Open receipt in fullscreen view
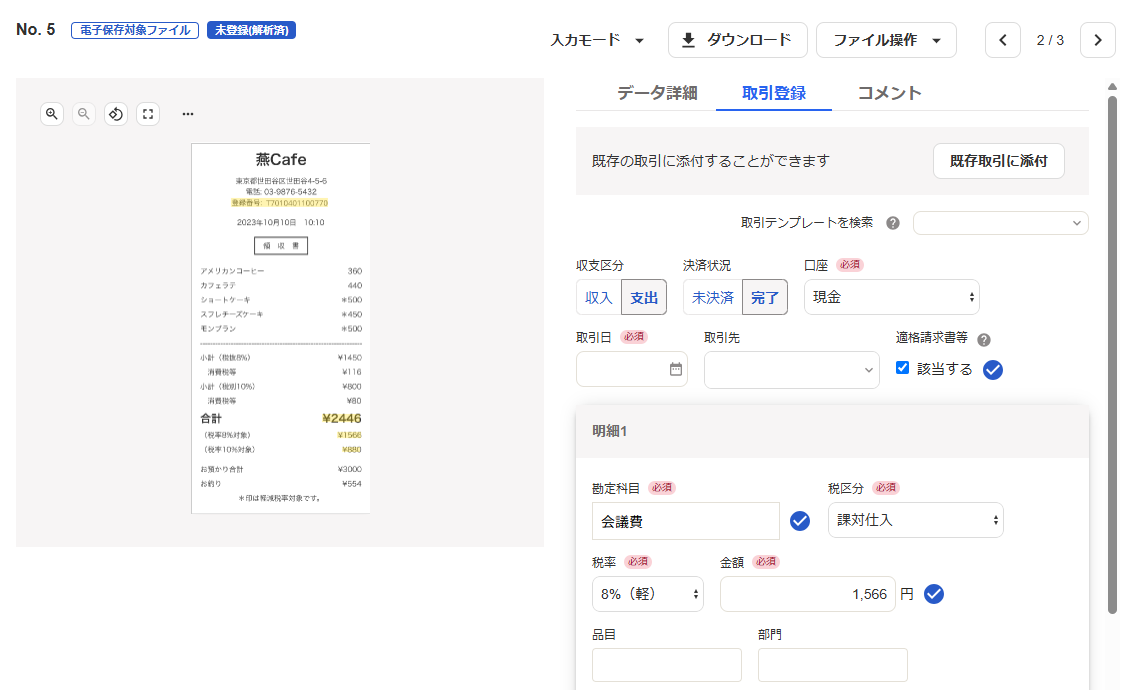The width and height of the screenshot is (1127, 690). (x=148, y=114)
